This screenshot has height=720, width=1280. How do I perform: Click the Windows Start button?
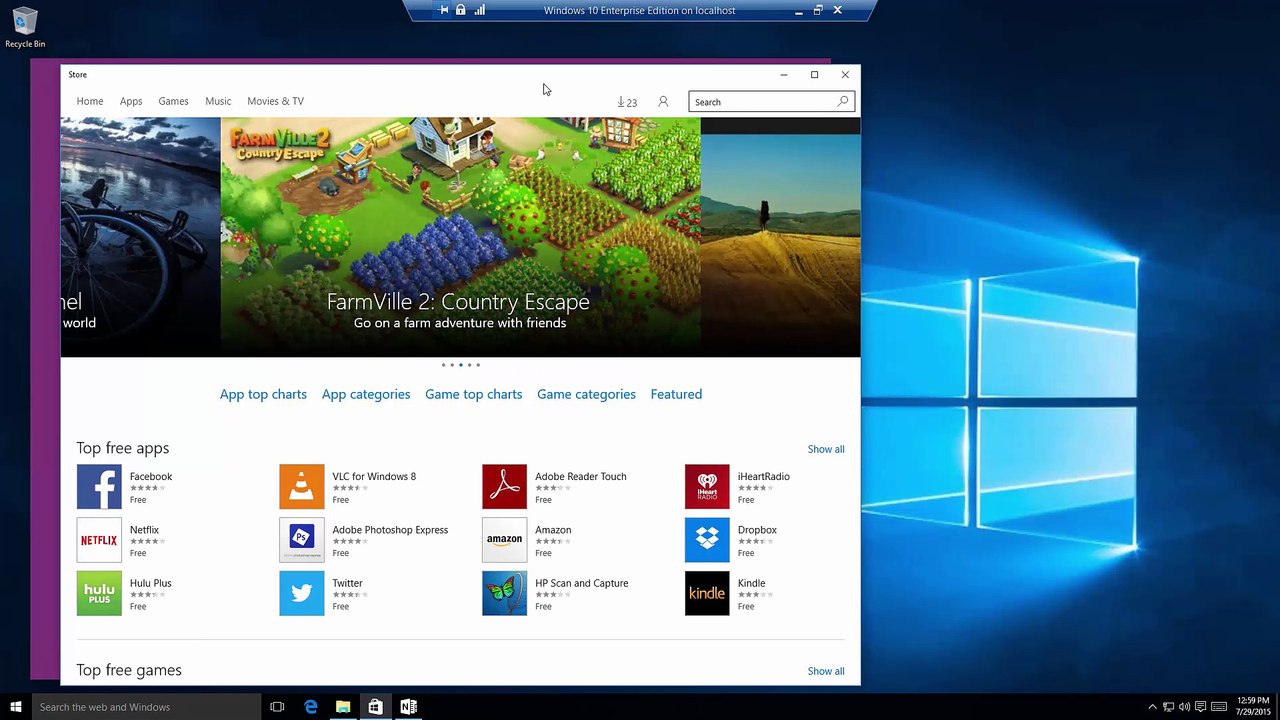click(16, 707)
